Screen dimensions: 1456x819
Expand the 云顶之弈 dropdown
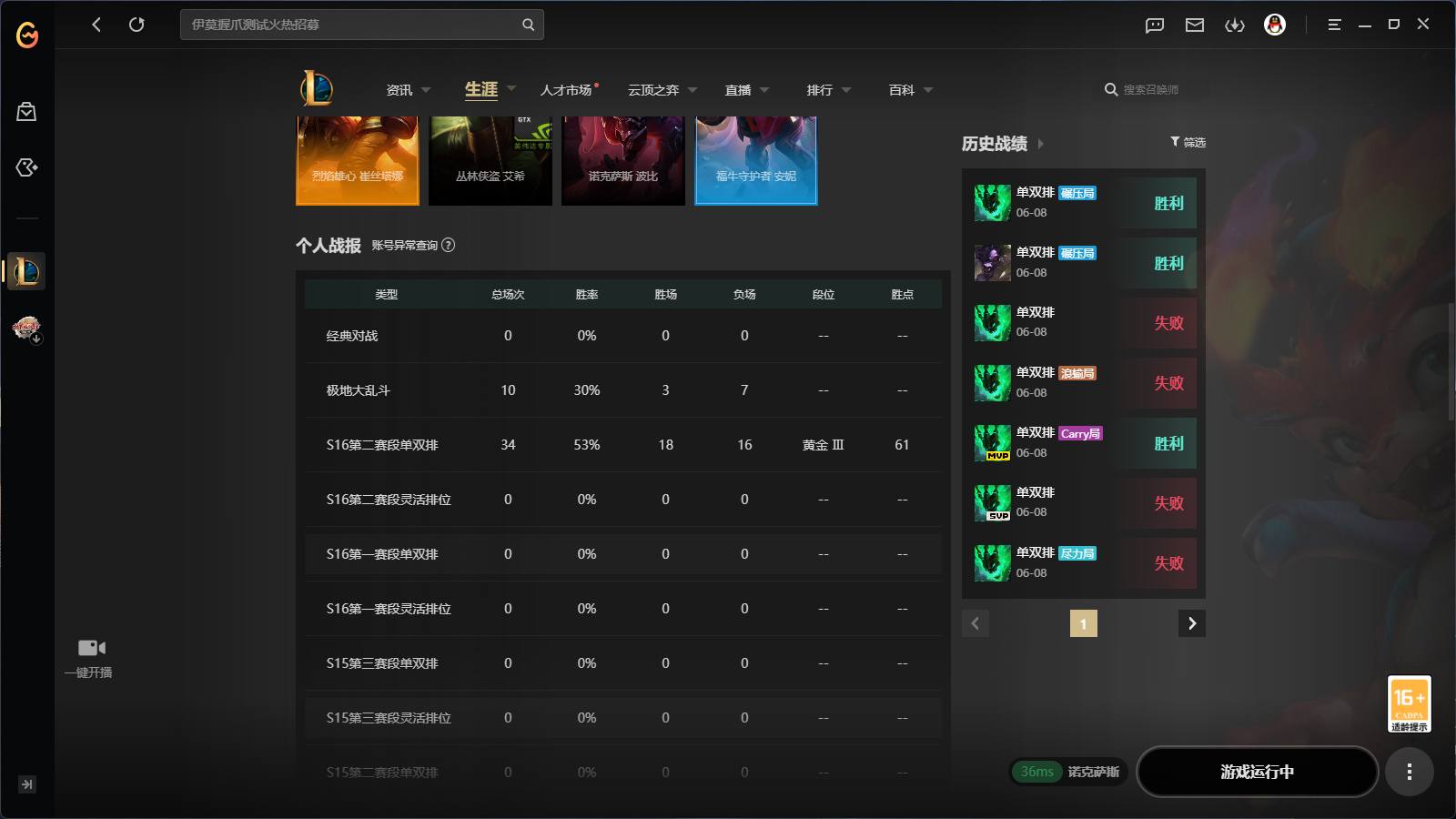click(693, 90)
